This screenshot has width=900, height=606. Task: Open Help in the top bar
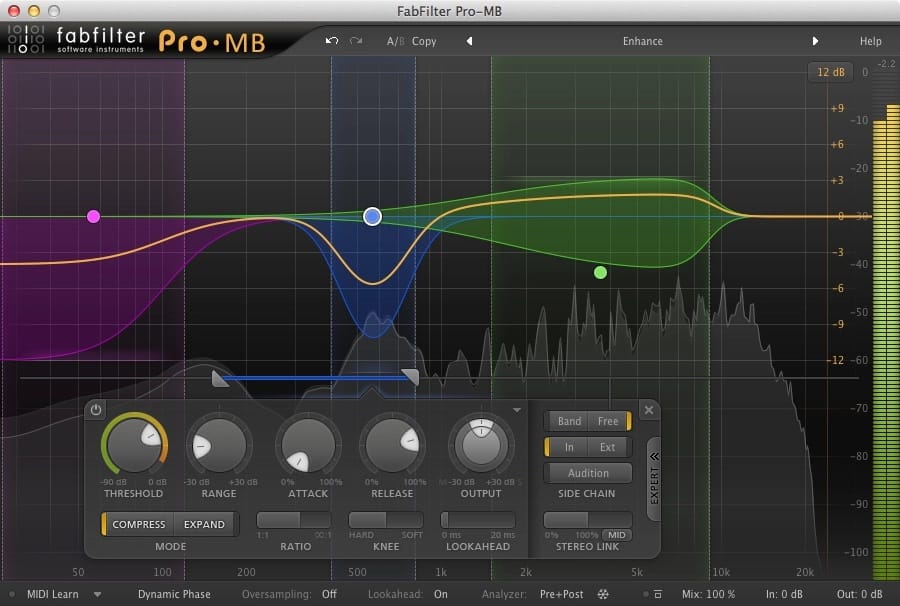(x=870, y=41)
